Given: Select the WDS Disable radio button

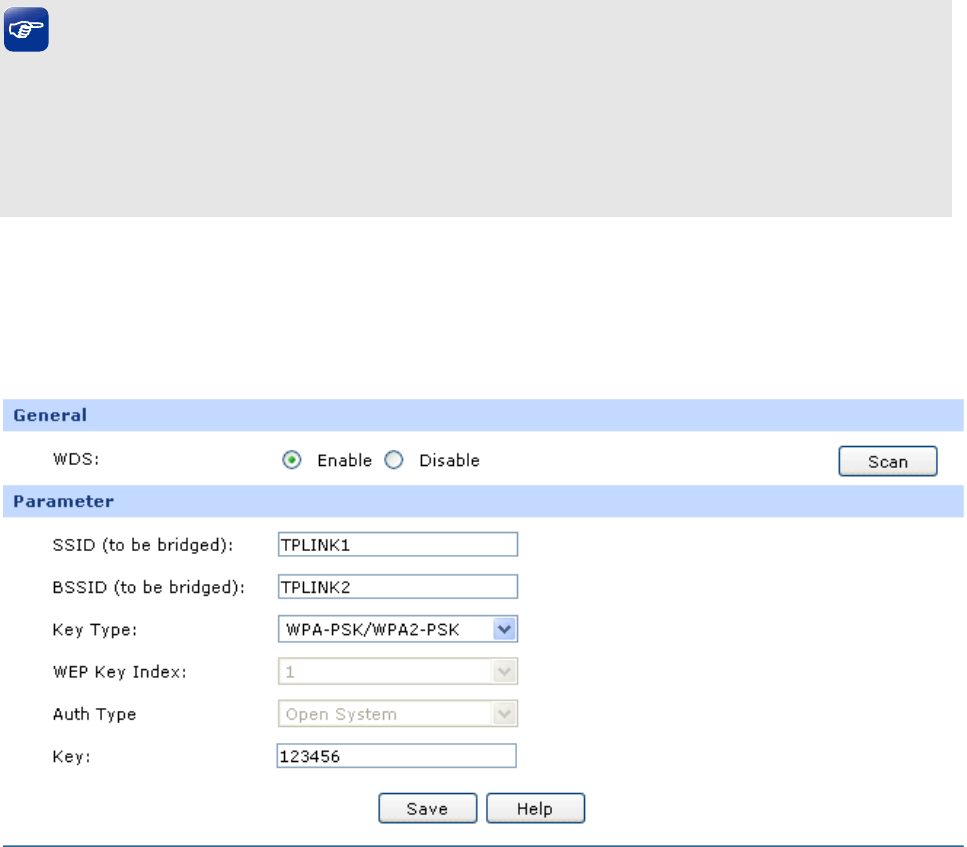Looking at the screenshot, I should 393,460.
